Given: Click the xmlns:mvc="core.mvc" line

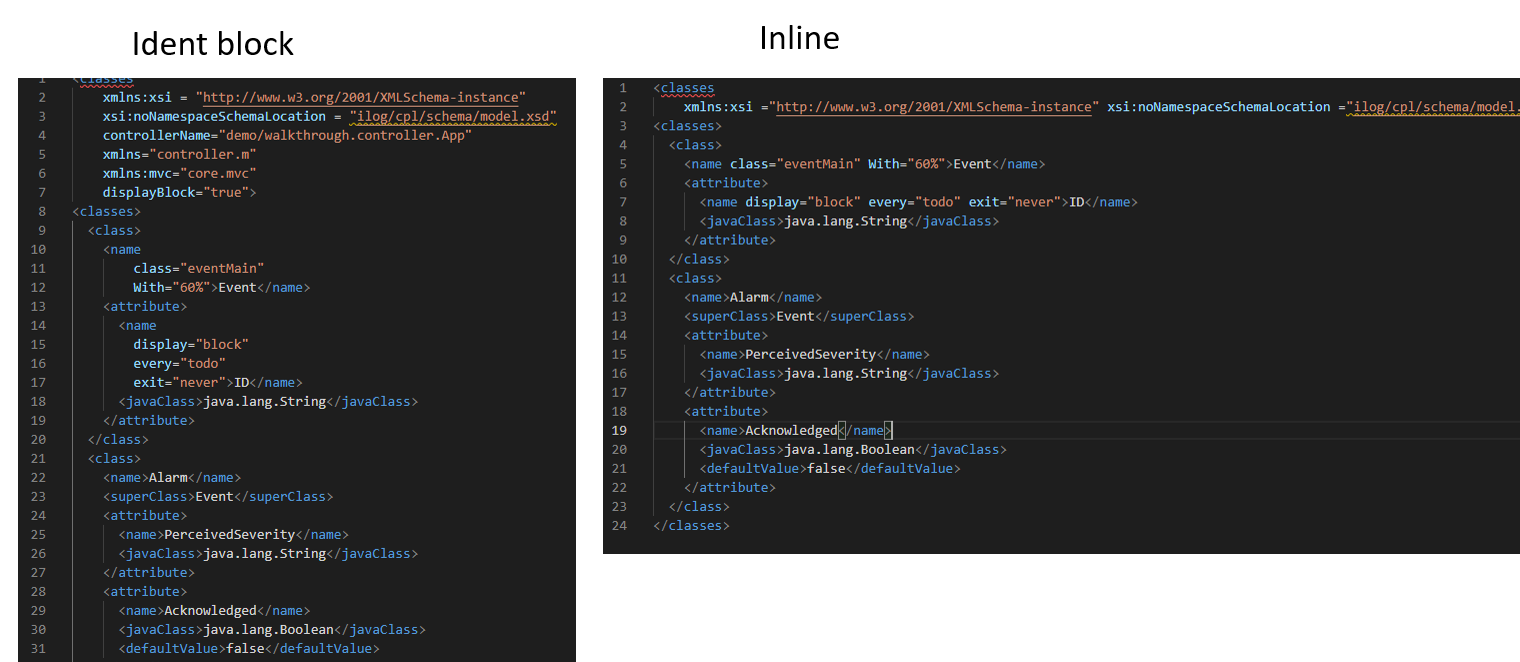Looking at the screenshot, I should click(x=180, y=173).
